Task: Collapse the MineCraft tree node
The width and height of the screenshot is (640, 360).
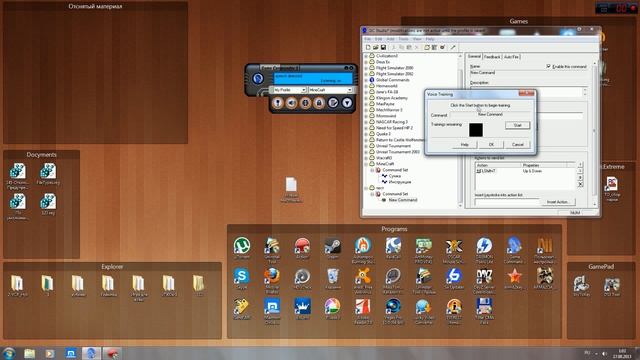Action: (x=366, y=164)
